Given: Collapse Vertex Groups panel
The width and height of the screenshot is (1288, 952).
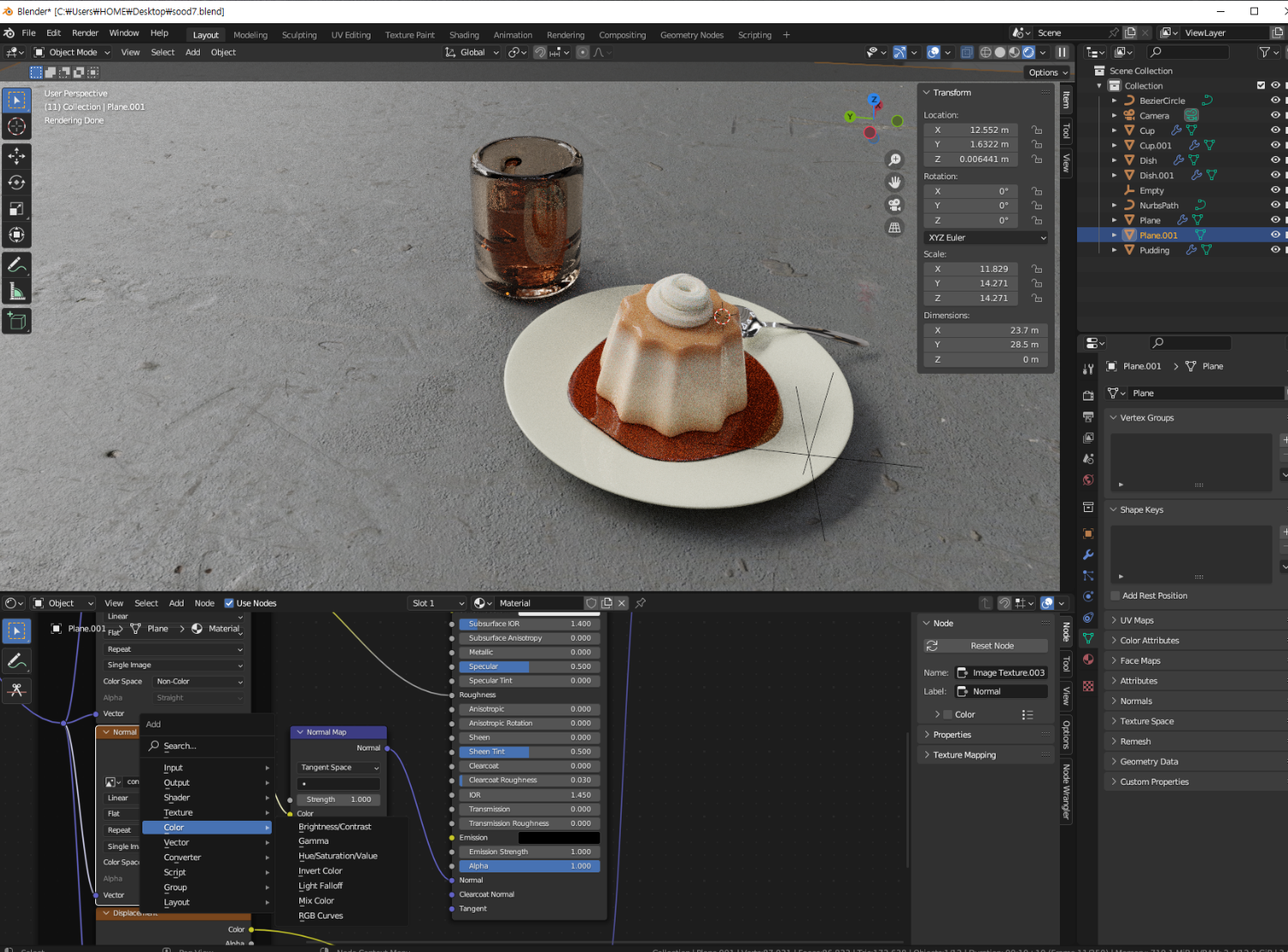Looking at the screenshot, I should point(1147,418).
